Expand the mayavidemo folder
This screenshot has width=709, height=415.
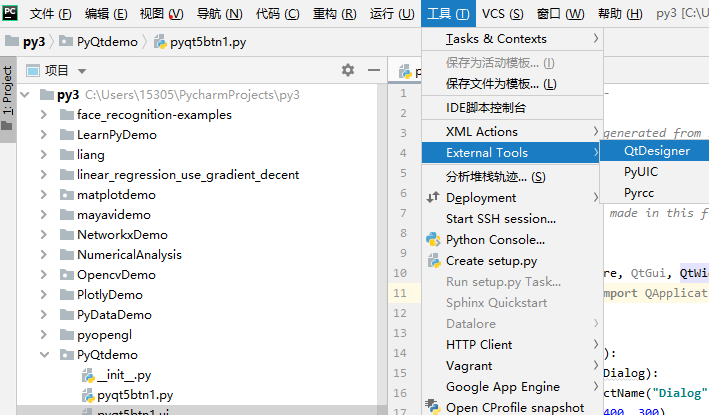[x=43, y=214]
